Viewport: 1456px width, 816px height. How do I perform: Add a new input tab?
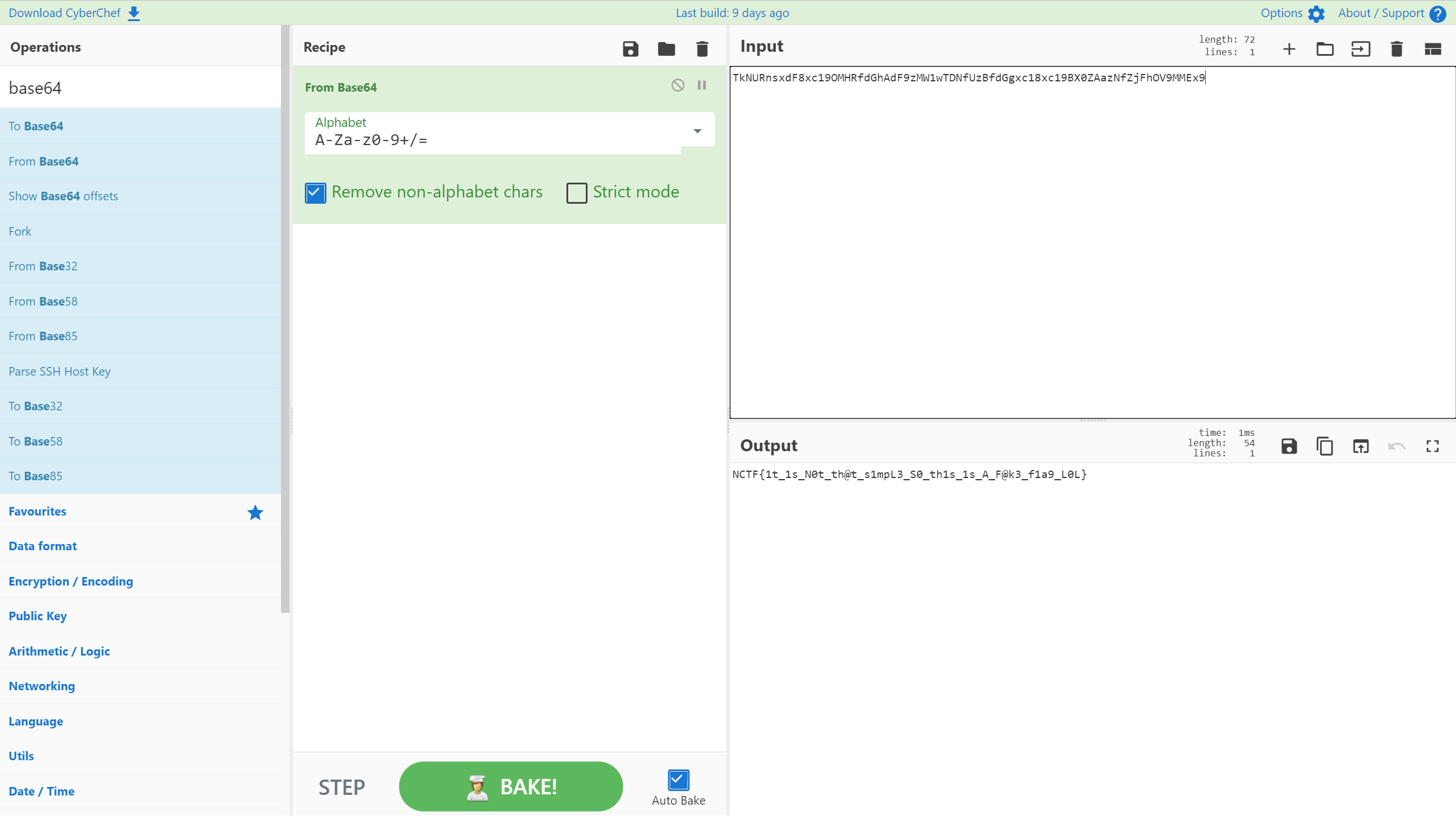tap(1289, 49)
